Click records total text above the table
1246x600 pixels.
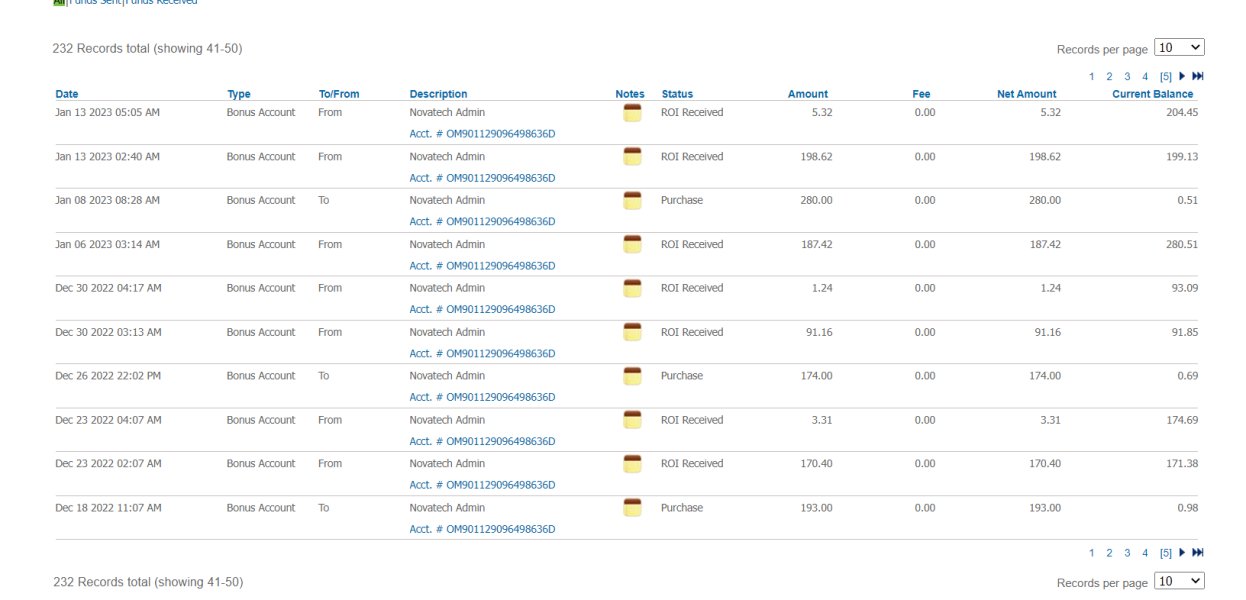[x=147, y=48]
